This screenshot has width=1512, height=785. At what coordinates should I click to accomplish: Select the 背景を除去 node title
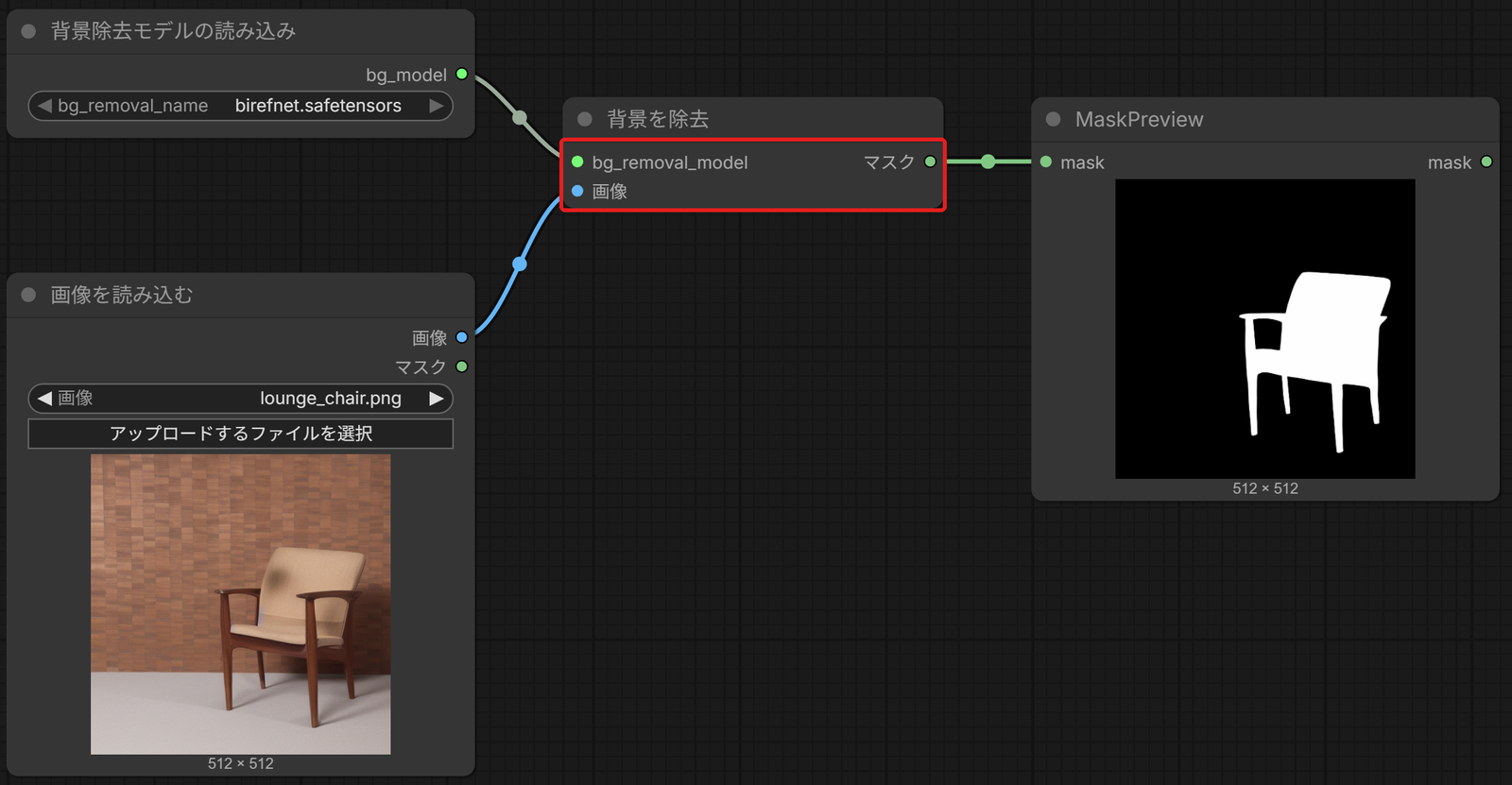pyautogui.click(x=658, y=119)
